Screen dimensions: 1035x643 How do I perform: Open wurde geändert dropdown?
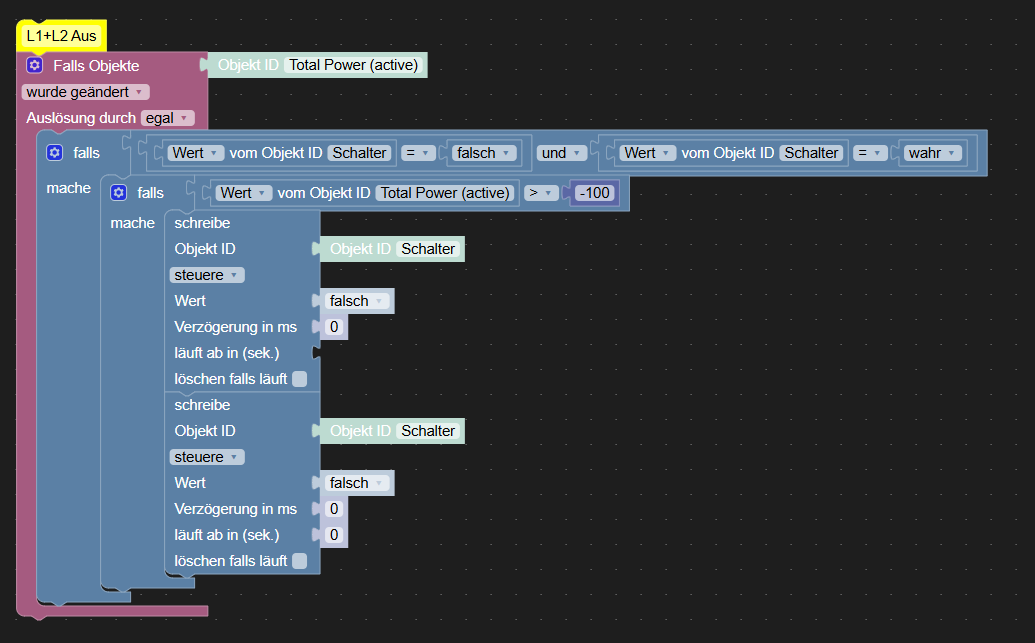(x=85, y=92)
